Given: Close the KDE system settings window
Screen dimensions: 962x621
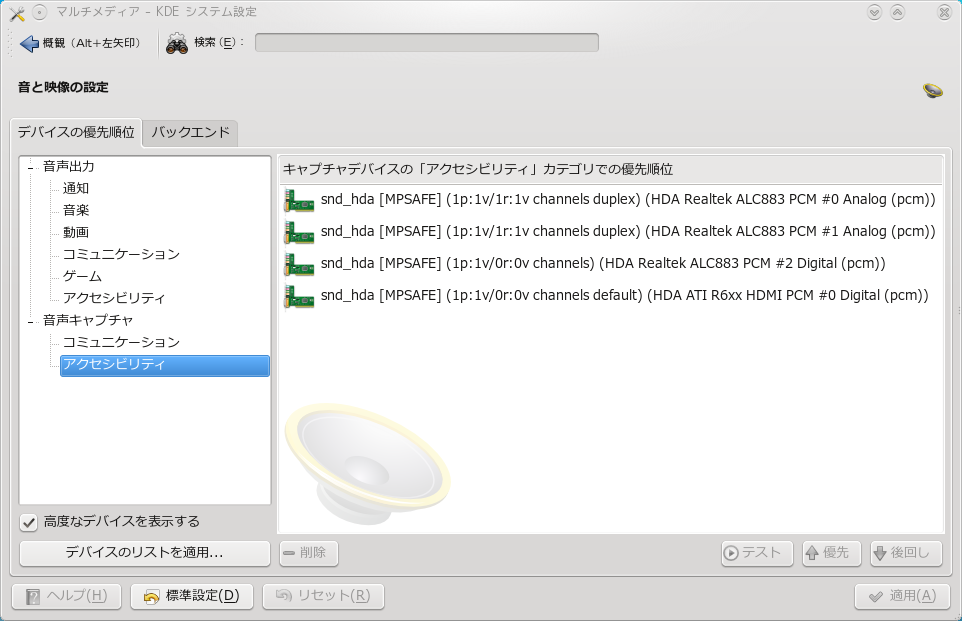Looking at the screenshot, I should click(944, 12).
